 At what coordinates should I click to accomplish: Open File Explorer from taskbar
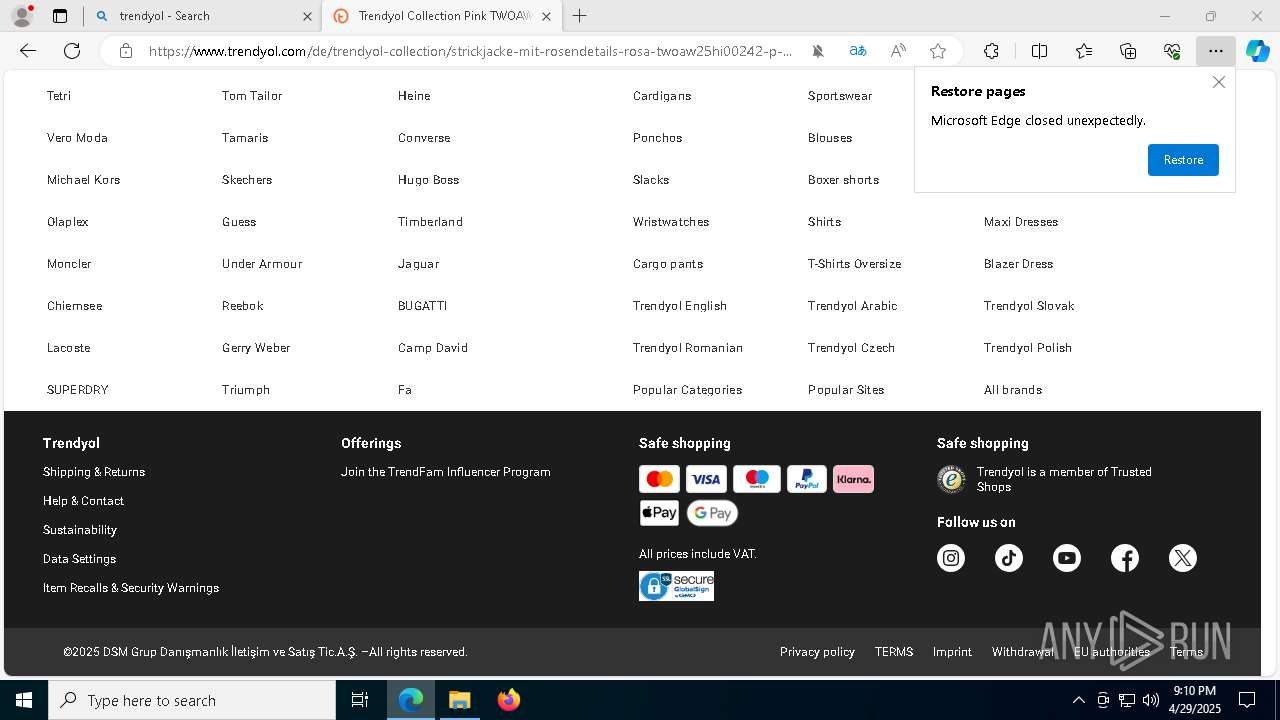click(459, 700)
